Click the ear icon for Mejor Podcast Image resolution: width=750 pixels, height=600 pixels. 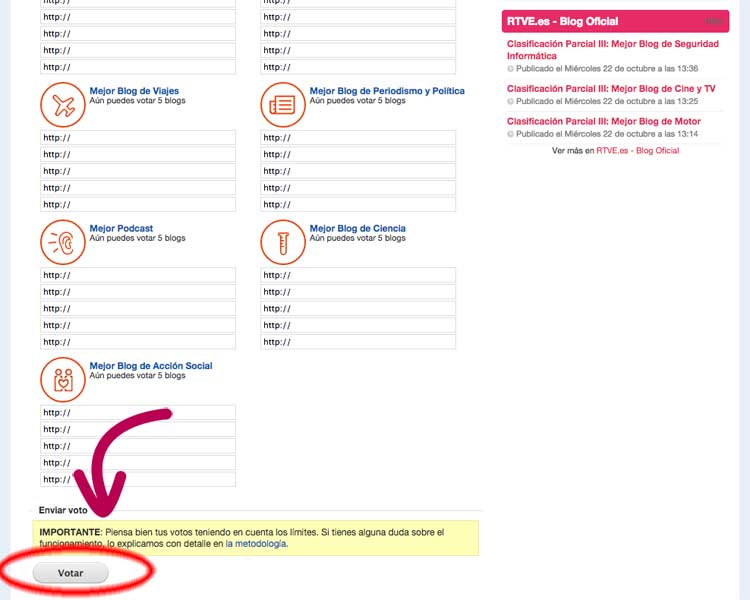pyautogui.click(x=62, y=241)
